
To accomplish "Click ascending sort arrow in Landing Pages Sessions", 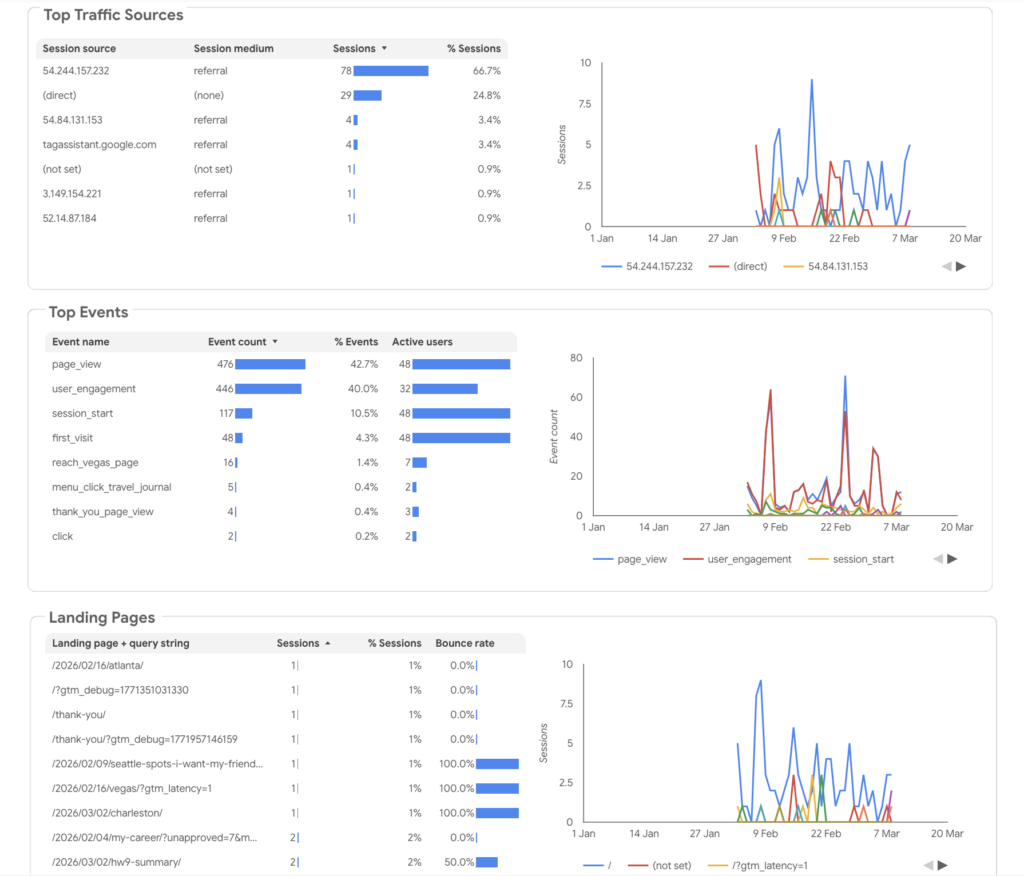I will tap(328, 643).
